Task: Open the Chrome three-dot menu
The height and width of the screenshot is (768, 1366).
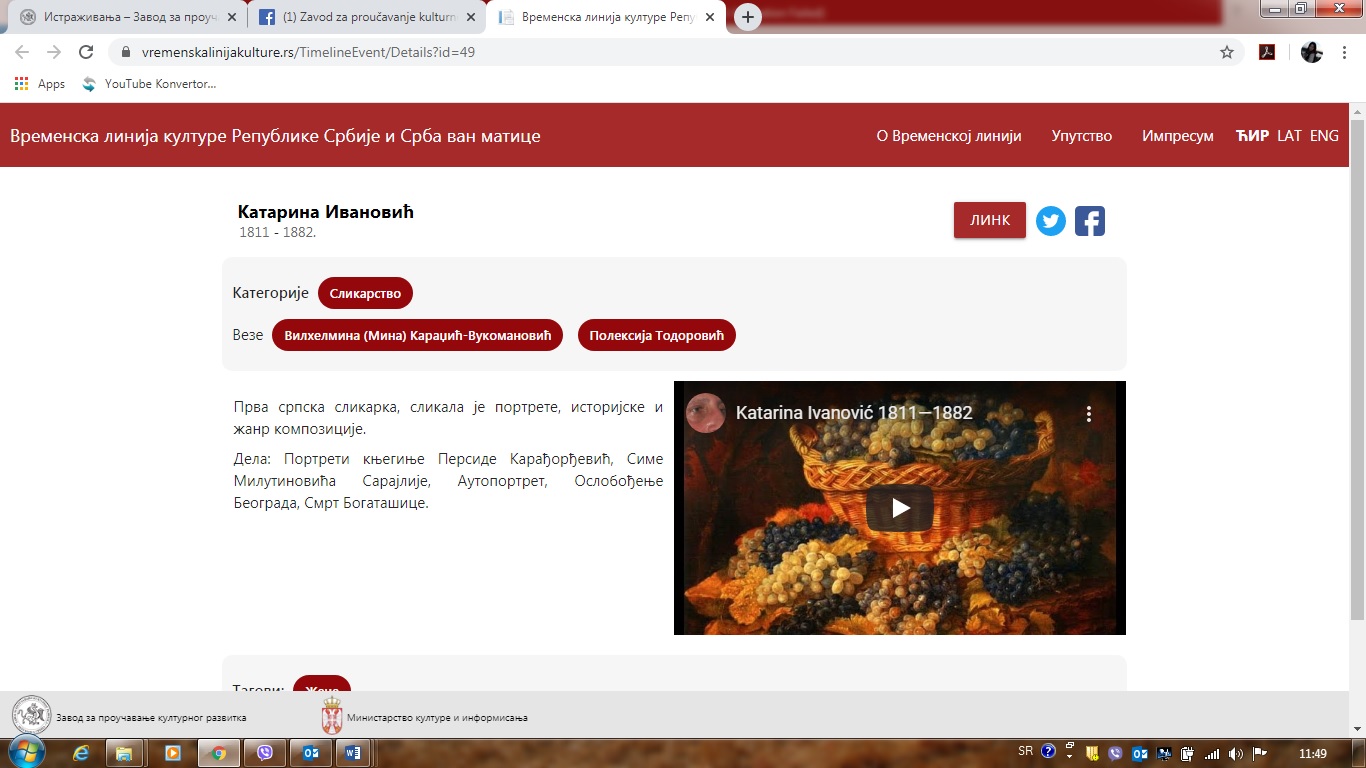Action: (x=1345, y=53)
